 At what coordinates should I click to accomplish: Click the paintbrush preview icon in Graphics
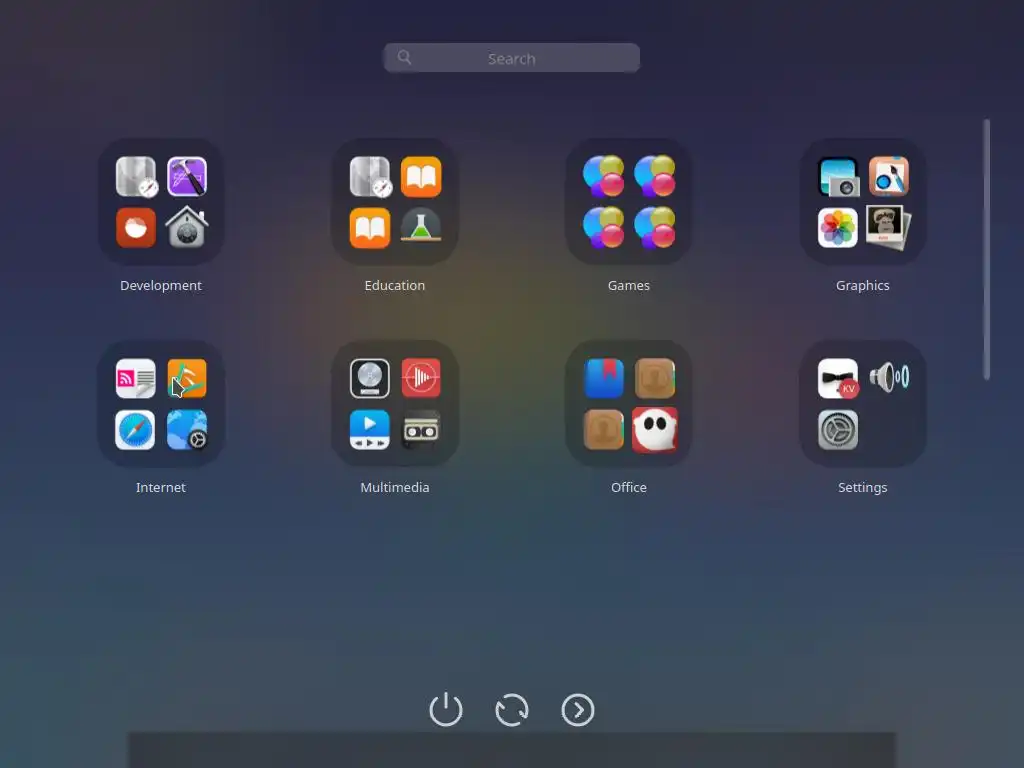tap(888, 176)
